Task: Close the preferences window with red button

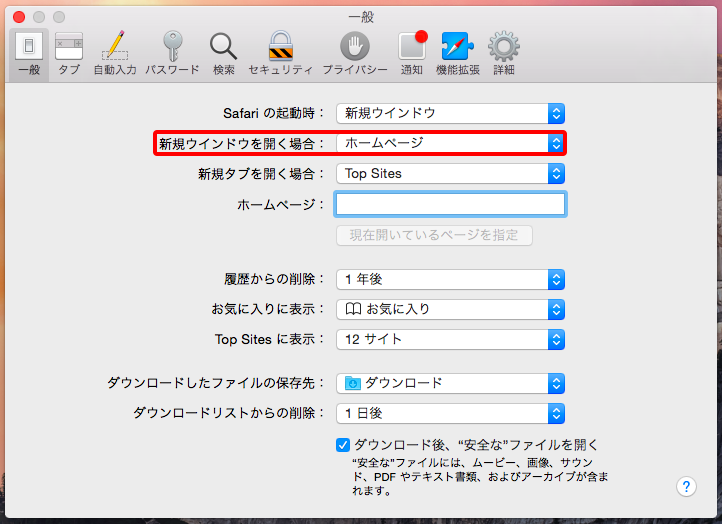Action: (19, 17)
